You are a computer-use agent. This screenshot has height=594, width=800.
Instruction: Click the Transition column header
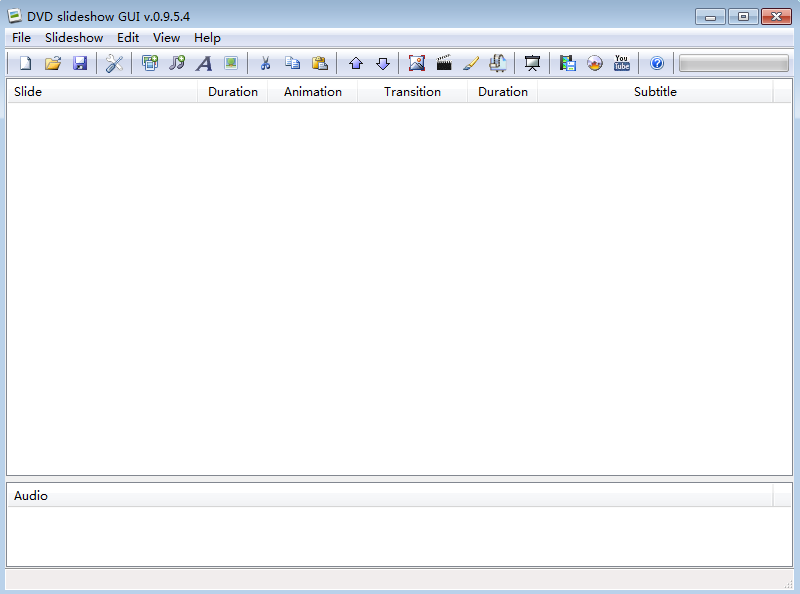(x=412, y=92)
